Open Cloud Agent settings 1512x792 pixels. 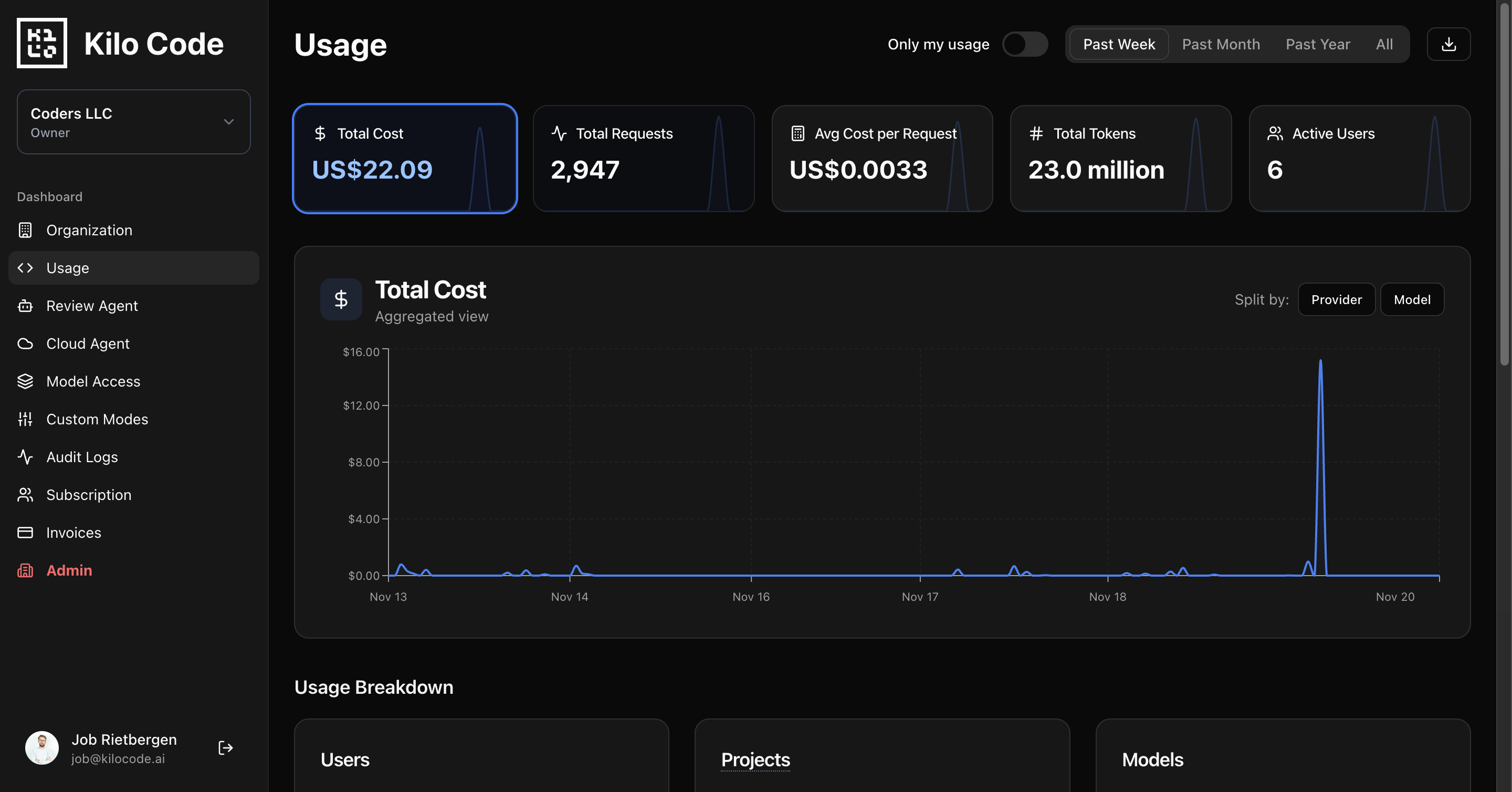(88, 343)
